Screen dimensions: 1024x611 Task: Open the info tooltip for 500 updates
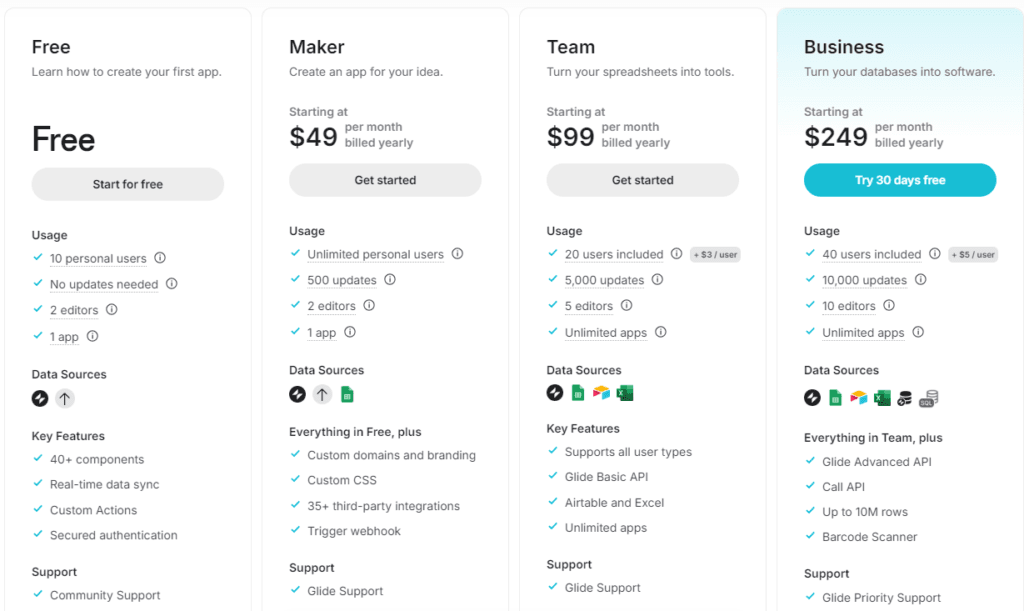pos(390,279)
